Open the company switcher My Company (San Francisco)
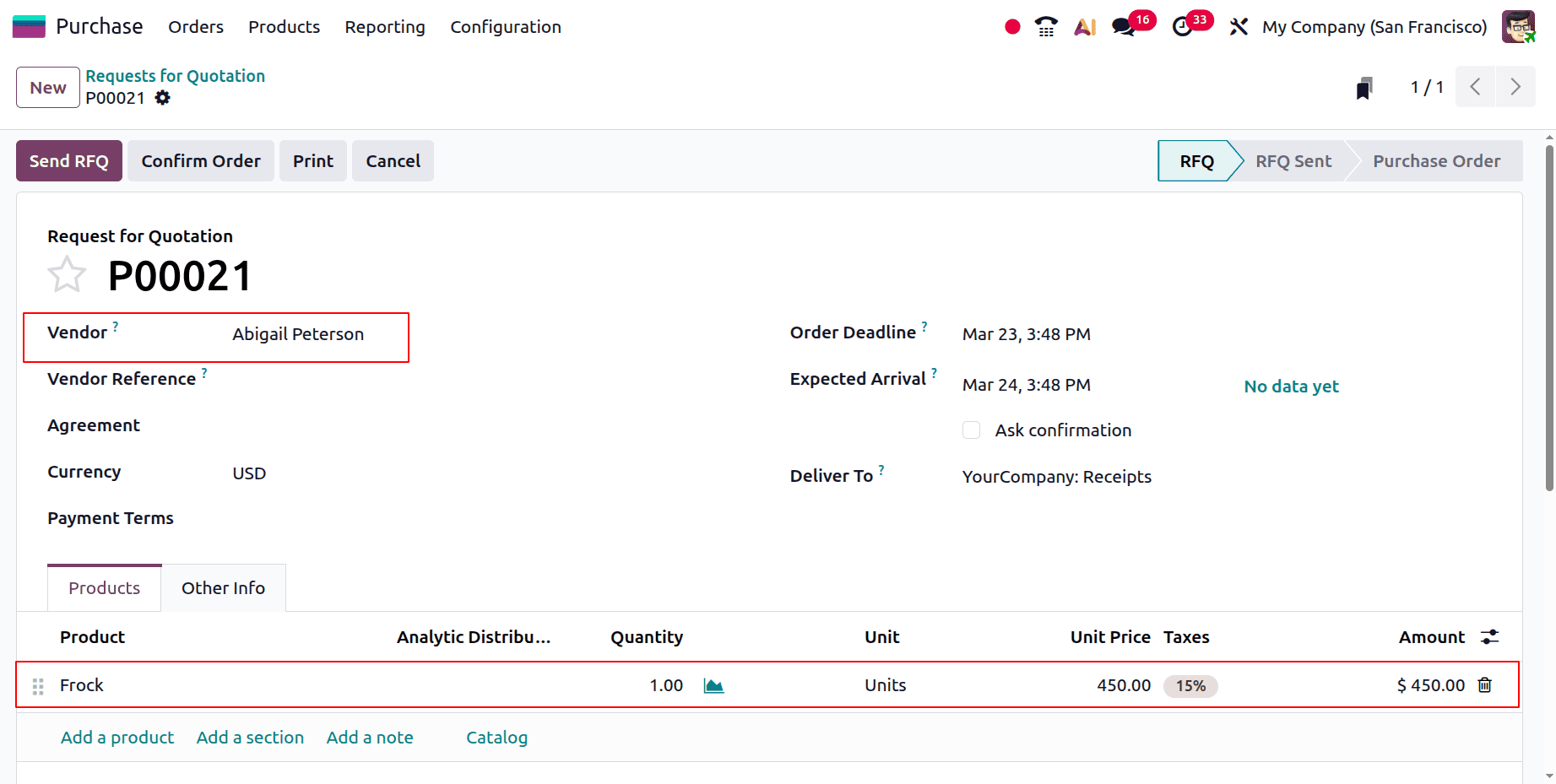This screenshot has width=1556, height=784. pyautogui.click(x=1374, y=27)
